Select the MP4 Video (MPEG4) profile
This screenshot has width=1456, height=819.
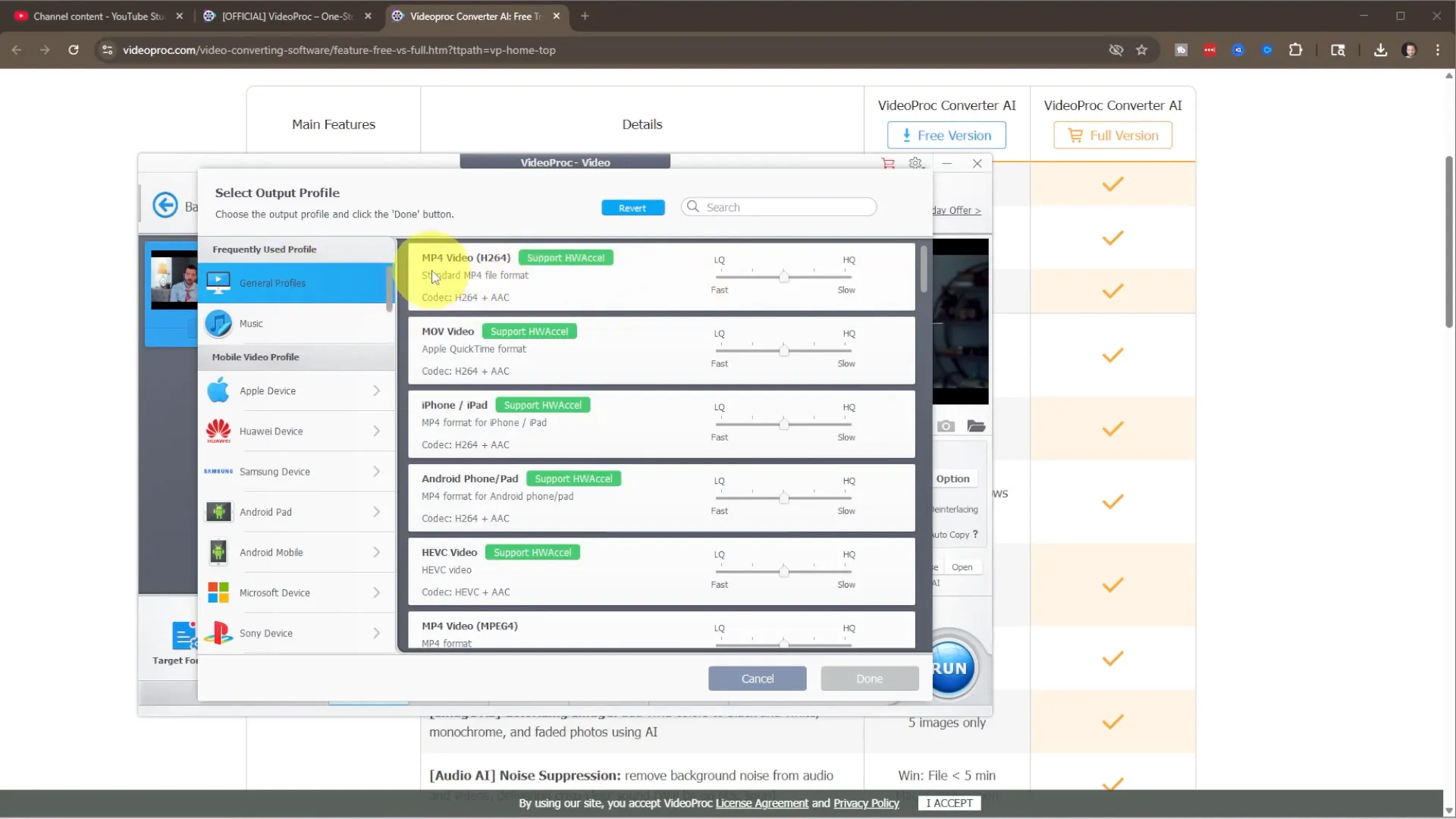pyautogui.click(x=661, y=630)
